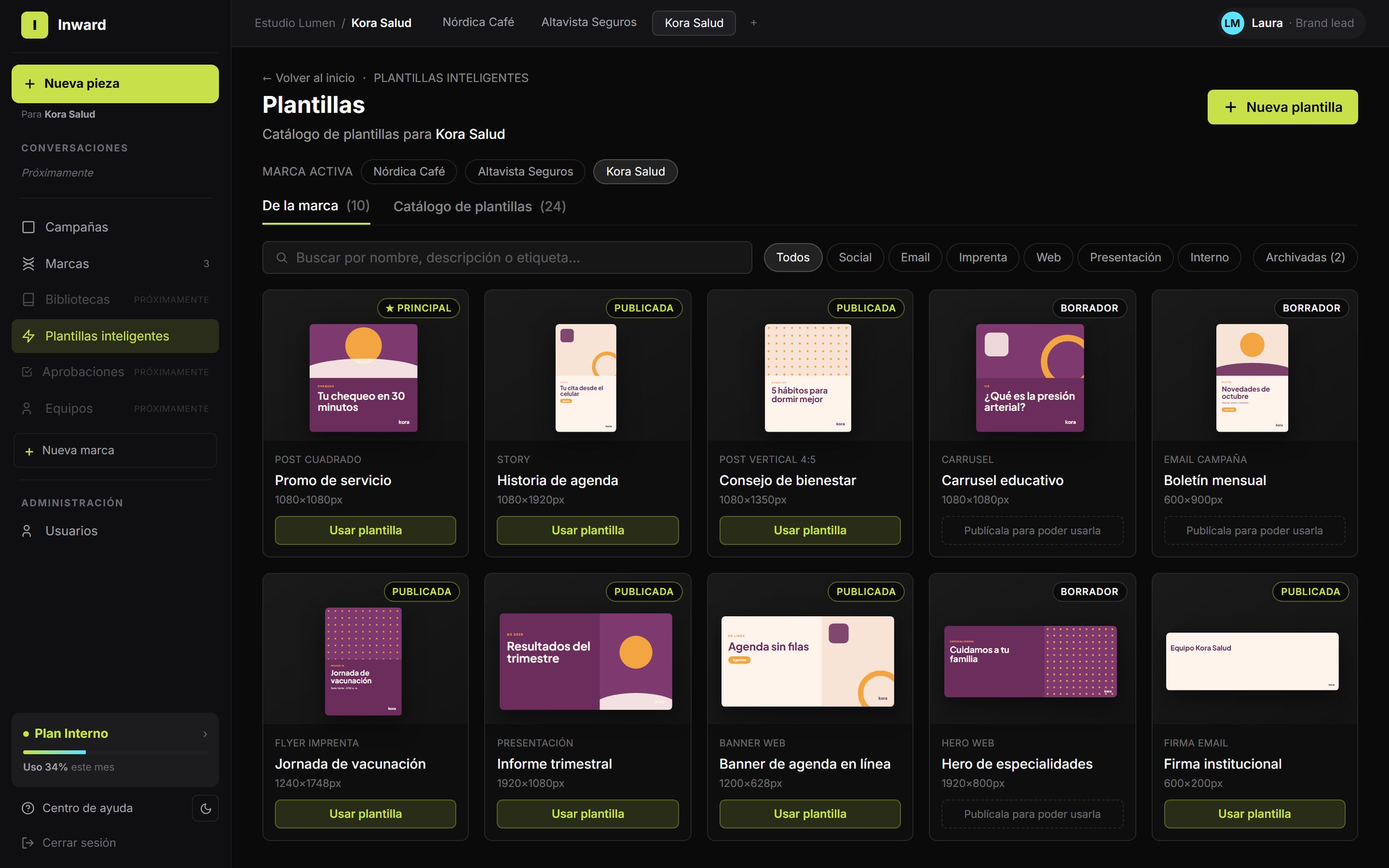
Task: Click Publícala para poder usarla on Boletín mensual
Action: click(x=1254, y=531)
